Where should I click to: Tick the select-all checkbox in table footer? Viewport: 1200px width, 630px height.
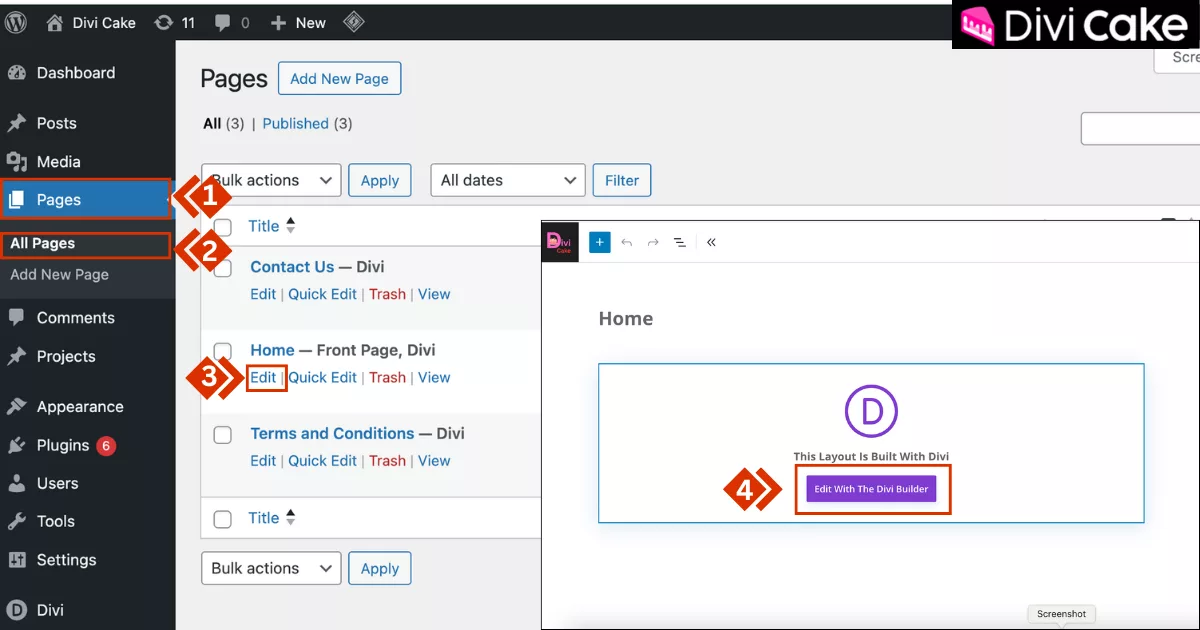223,519
